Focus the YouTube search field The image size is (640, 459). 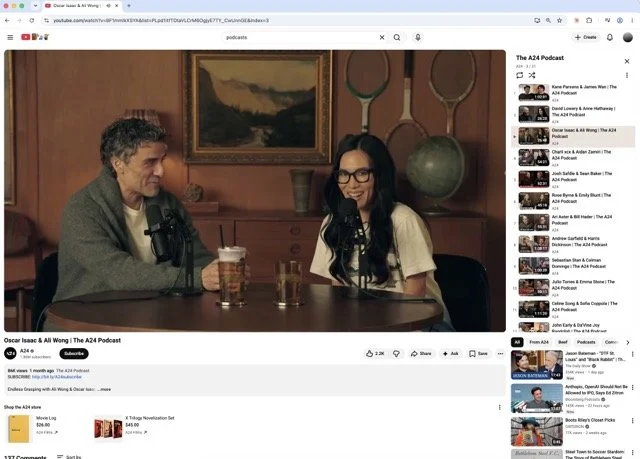300,37
